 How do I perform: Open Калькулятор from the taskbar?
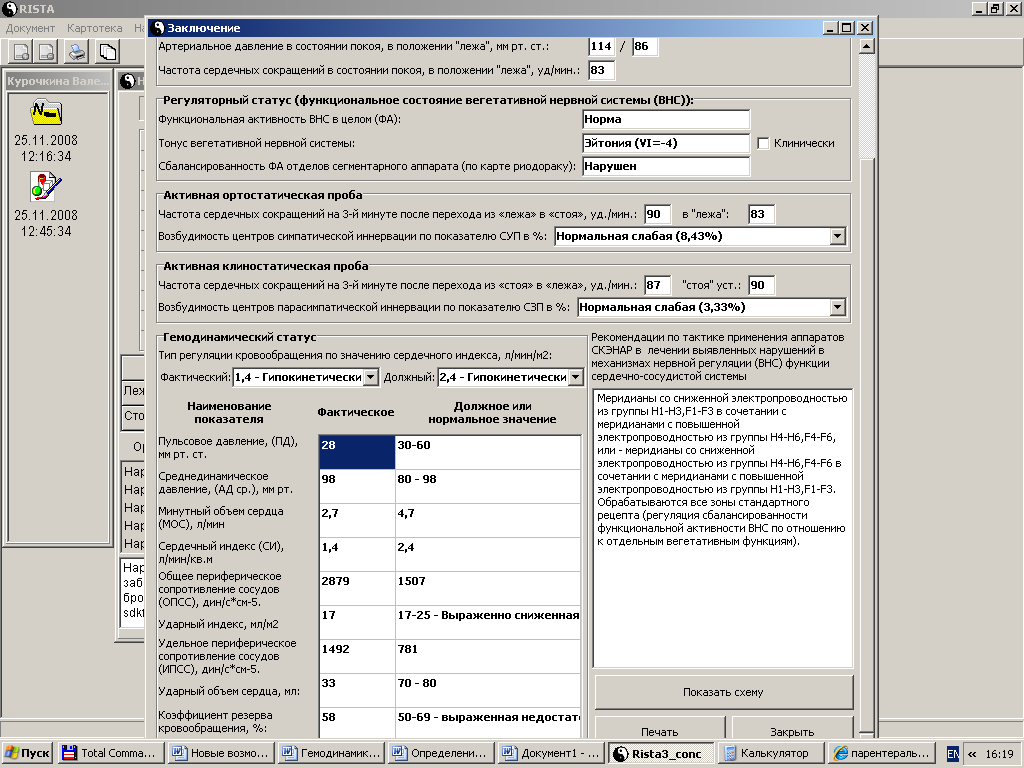(769, 753)
